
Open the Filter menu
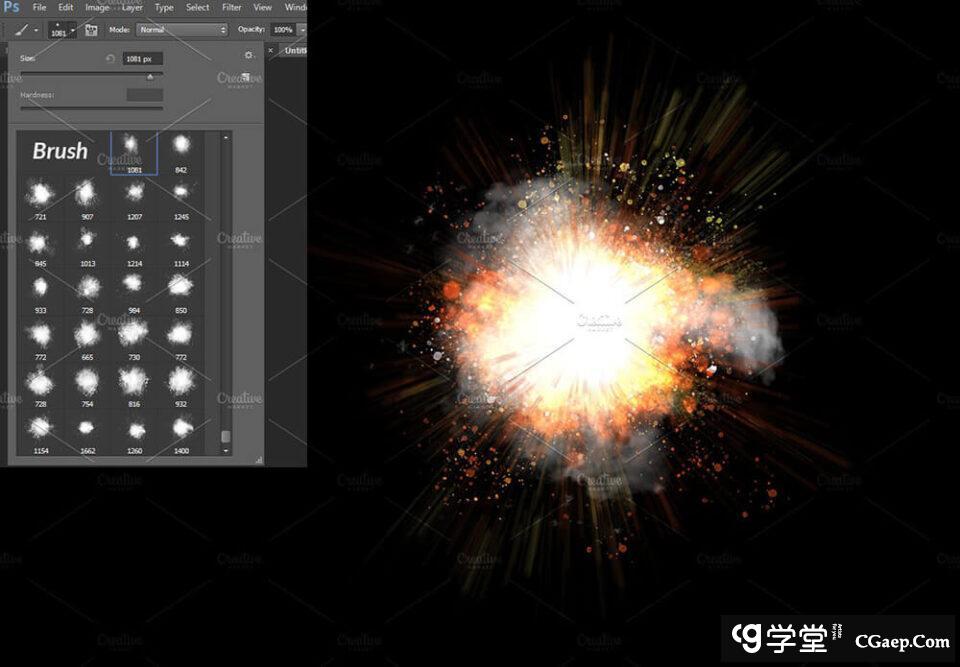(232, 7)
